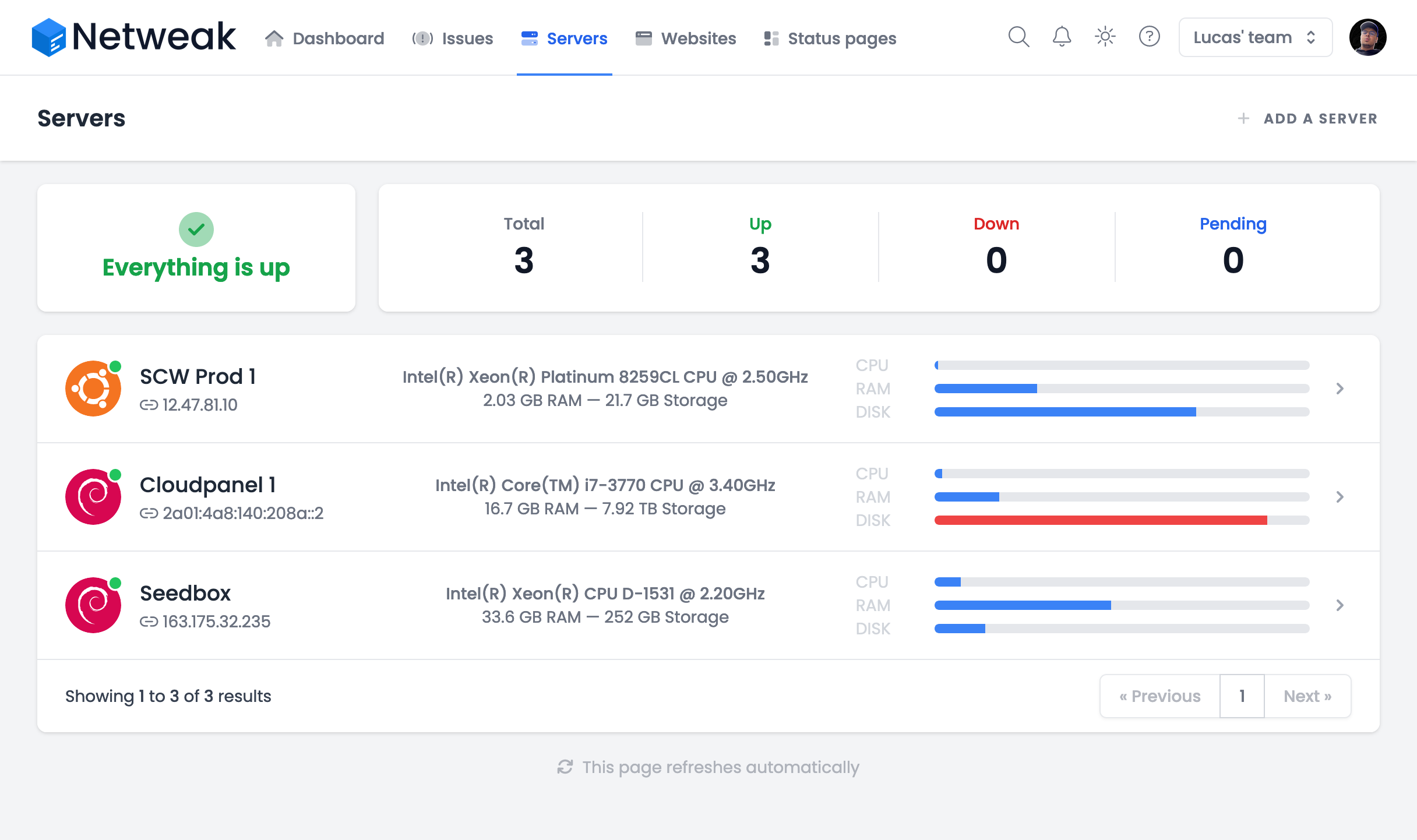Click the Debian icon of Cloudpanel 1
Image resolution: width=1417 pixels, height=840 pixels.
(x=93, y=497)
